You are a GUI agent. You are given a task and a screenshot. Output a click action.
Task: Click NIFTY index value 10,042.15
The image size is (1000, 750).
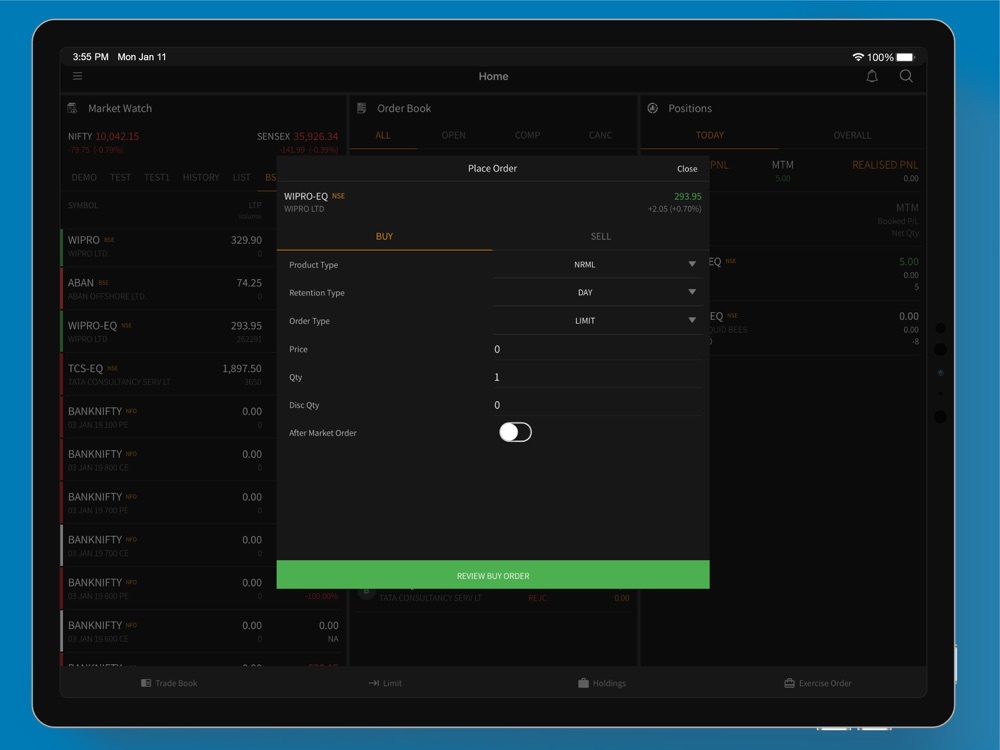[x=117, y=136]
